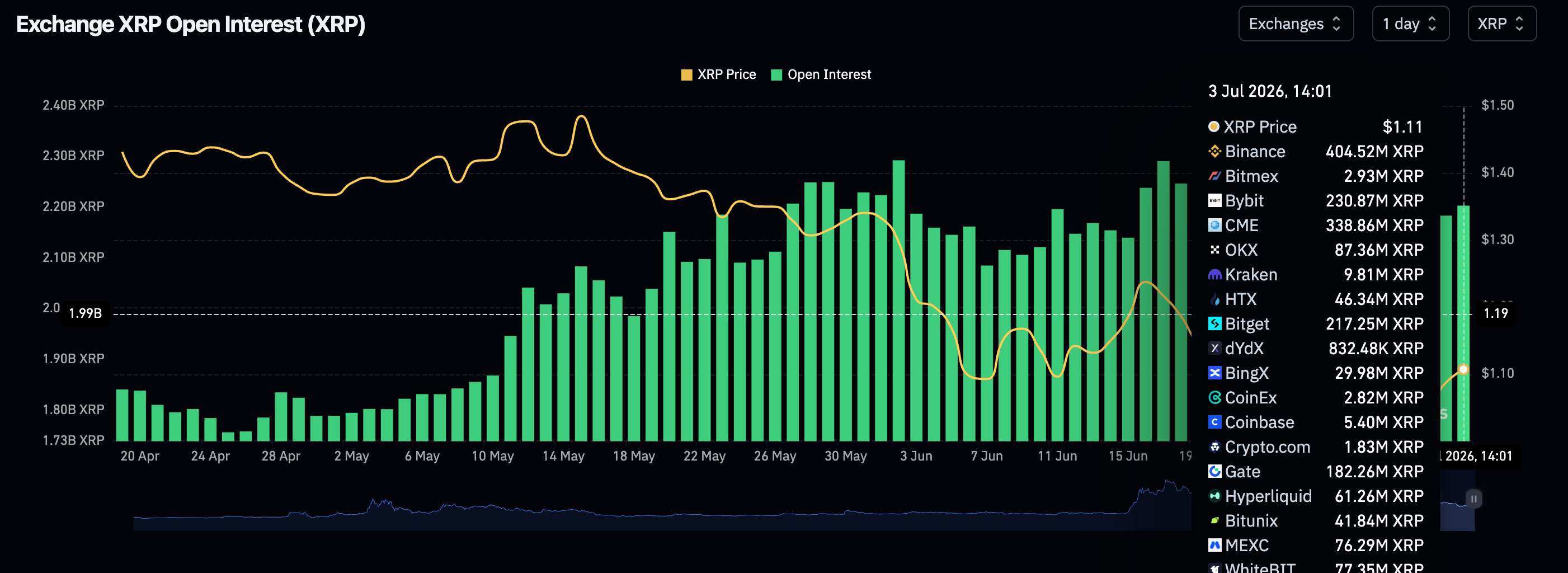This screenshot has height=573, width=1568.
Task: Click the '338.86M XRP' CME value
Action: click(1374, 226)
